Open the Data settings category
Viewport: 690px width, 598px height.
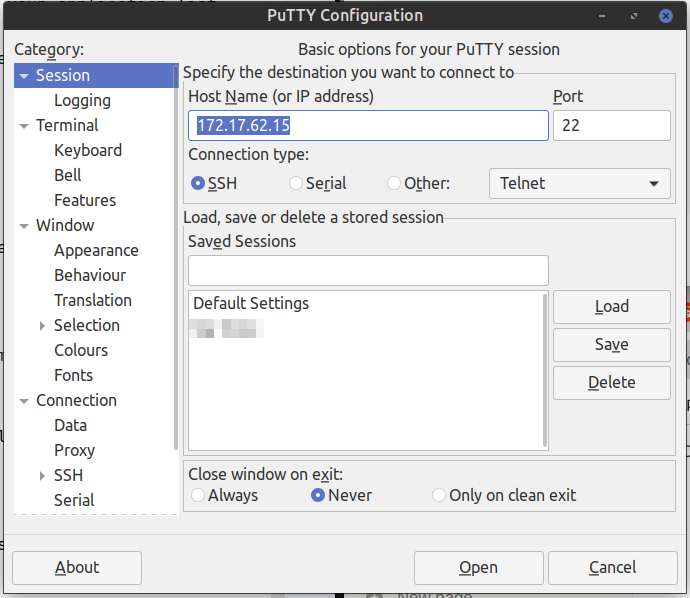pos(70,425)
